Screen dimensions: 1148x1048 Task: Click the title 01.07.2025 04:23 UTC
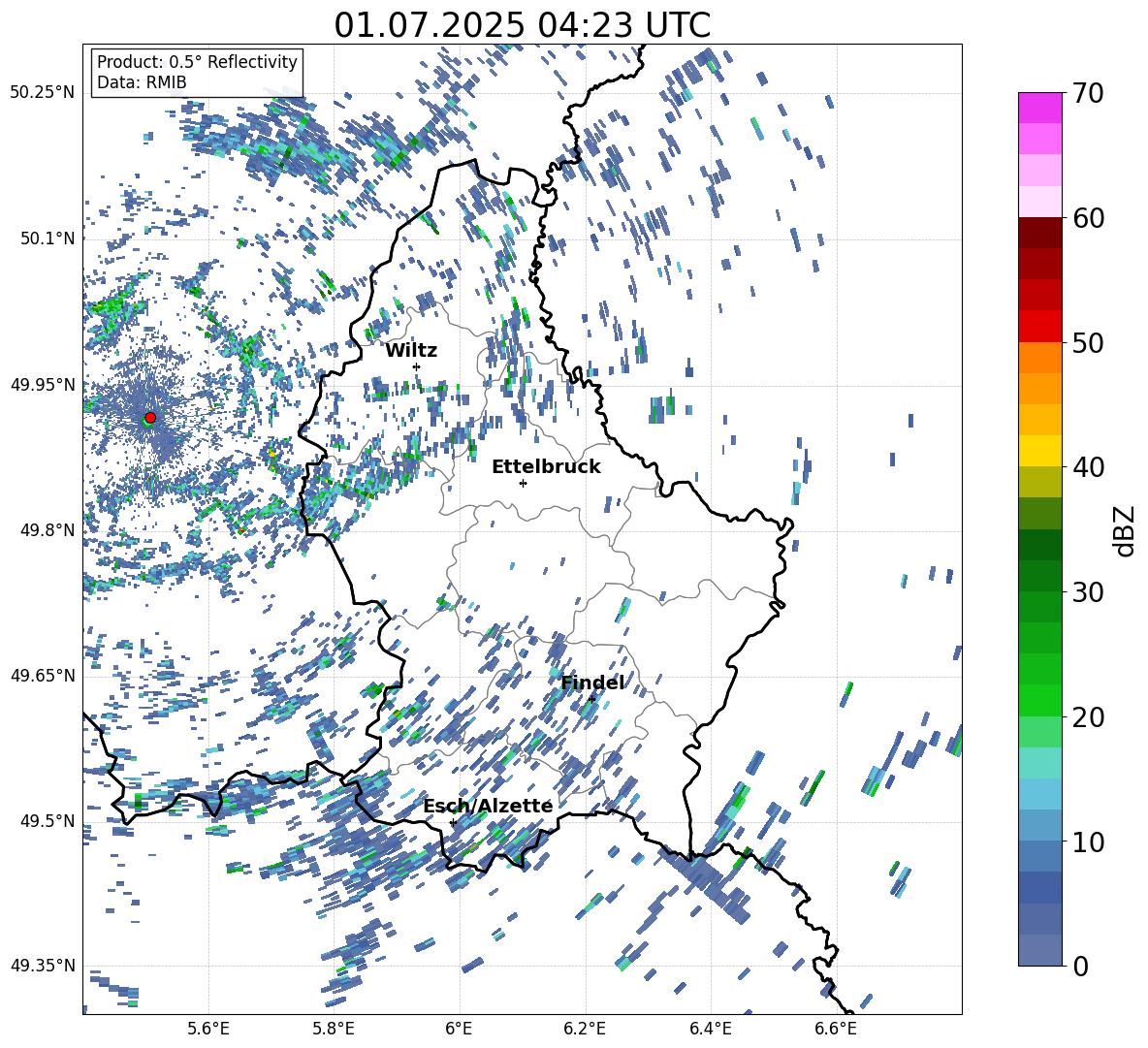(x=522, y=25)
